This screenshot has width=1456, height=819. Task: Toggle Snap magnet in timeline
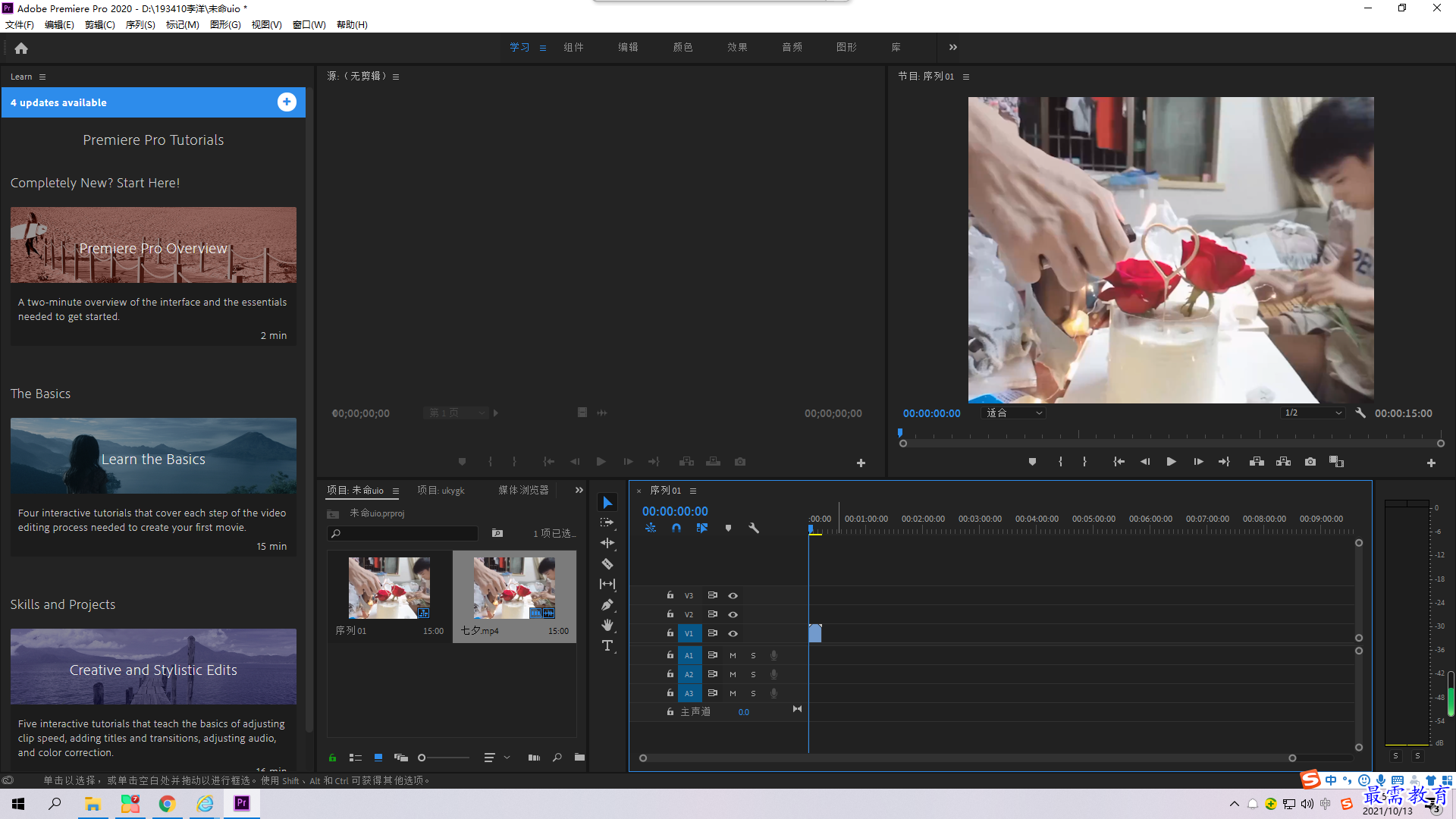pos(676,528)
